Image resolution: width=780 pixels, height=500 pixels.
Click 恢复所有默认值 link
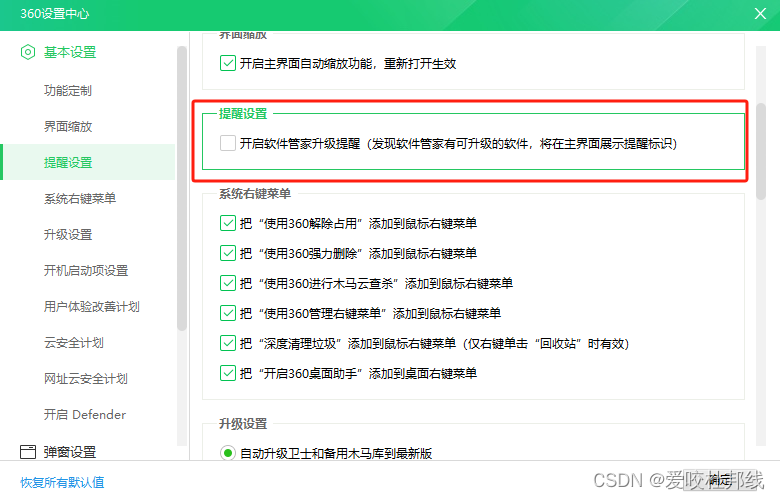tap(62, 482)
